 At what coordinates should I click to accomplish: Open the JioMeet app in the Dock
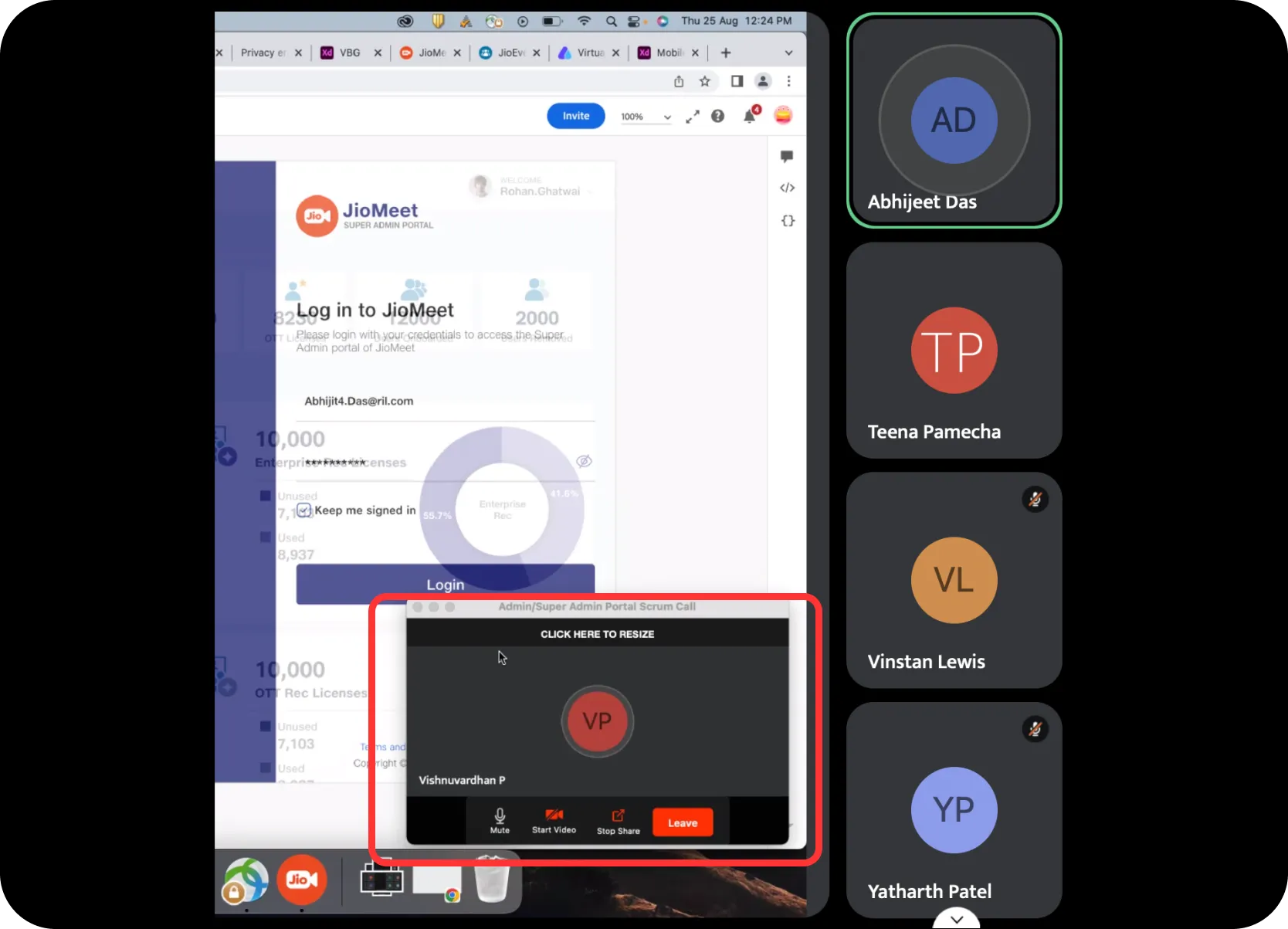302,880
